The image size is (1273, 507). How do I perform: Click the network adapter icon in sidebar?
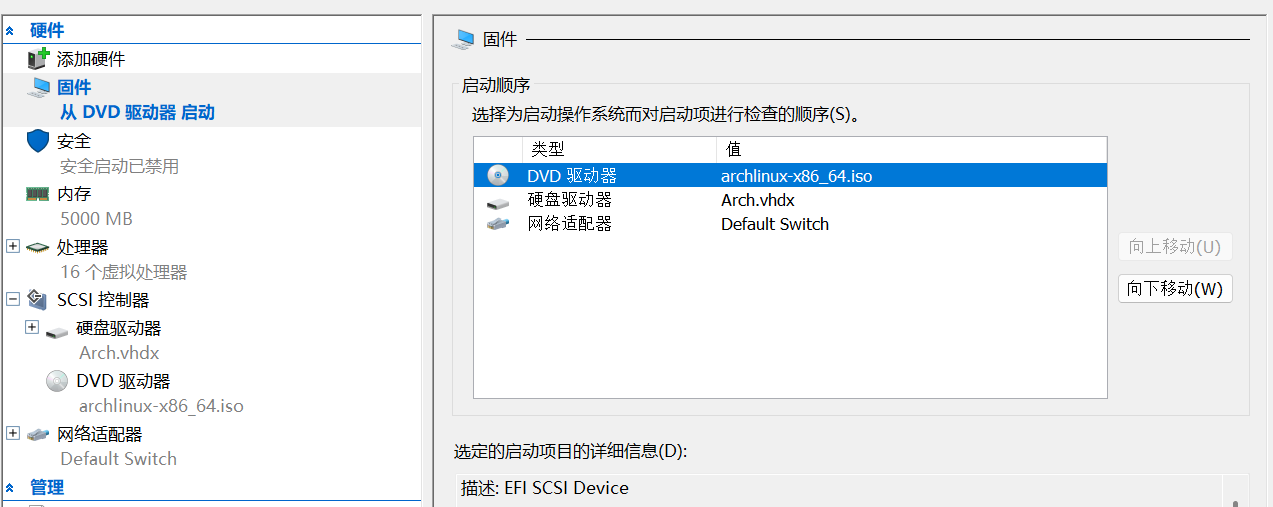click(38, 434)
